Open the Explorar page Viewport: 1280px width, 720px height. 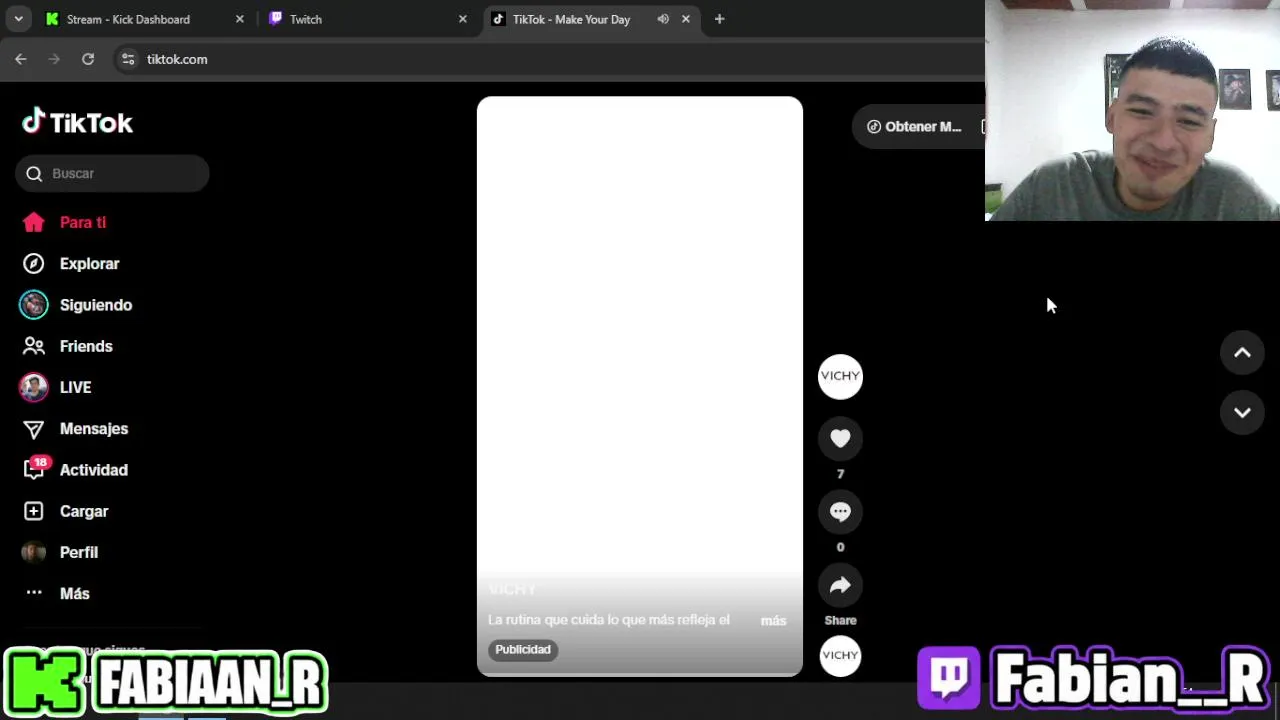tap(89, 264)
